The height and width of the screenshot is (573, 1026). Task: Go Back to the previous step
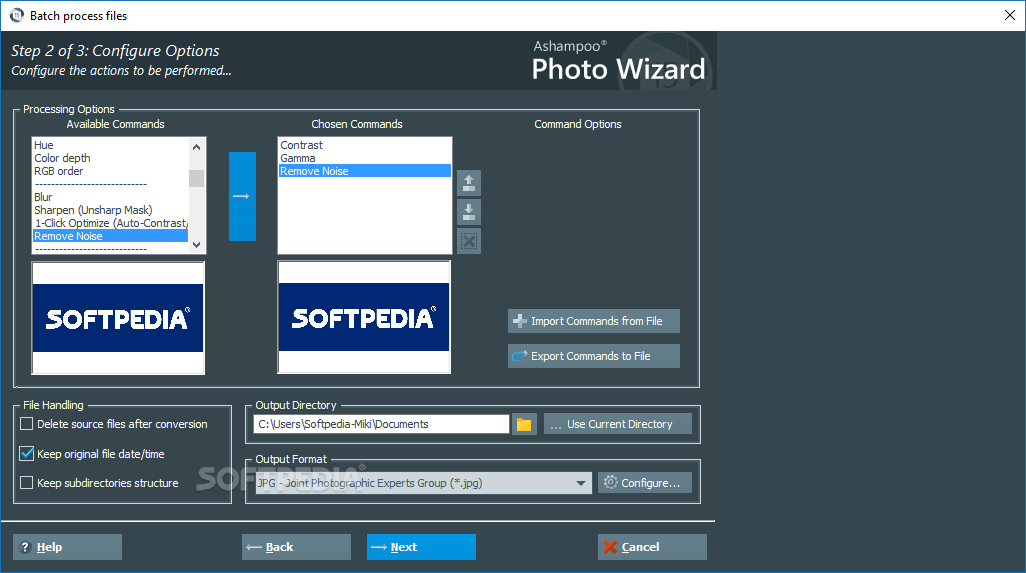tap(296, 547)
